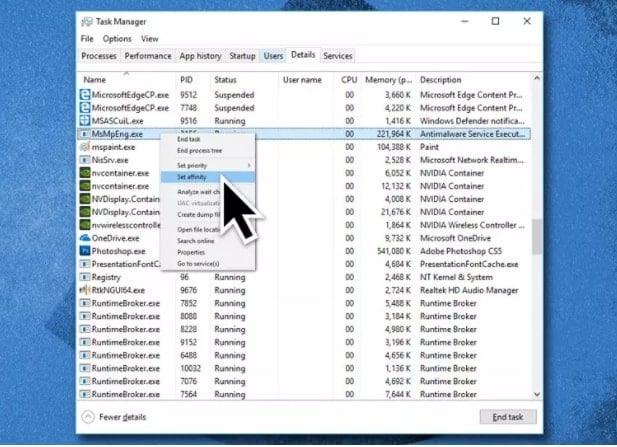
Task: Choose Properties in context menu
Action: (208, 252)
